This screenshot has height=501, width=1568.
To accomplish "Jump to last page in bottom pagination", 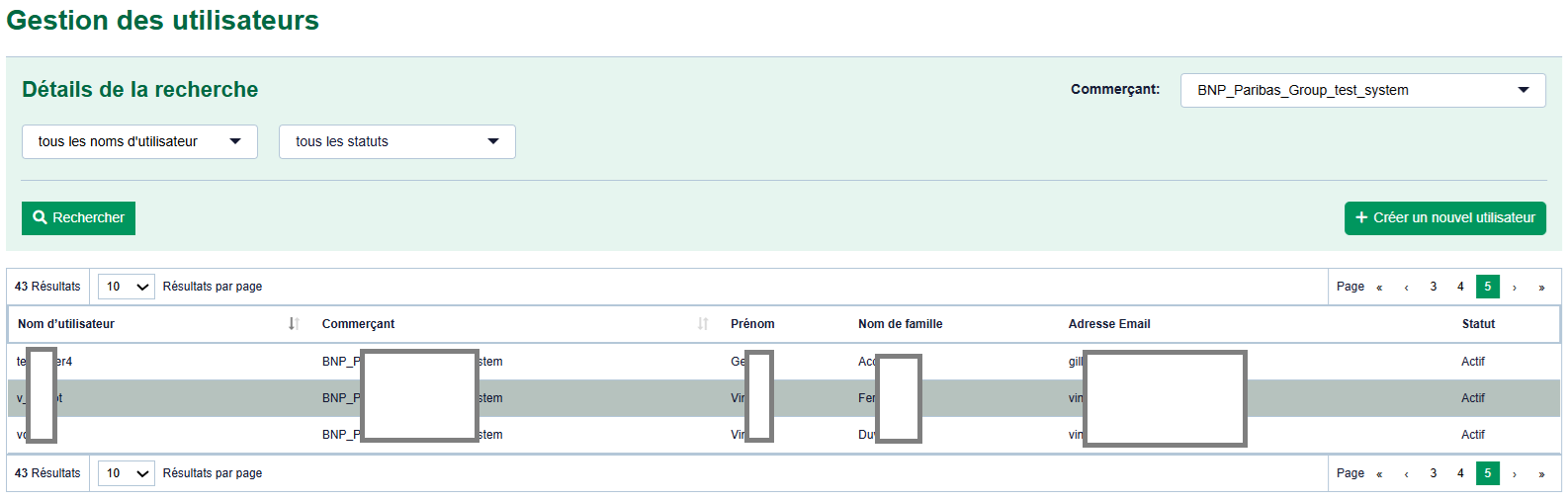I will click(1541, 474).
